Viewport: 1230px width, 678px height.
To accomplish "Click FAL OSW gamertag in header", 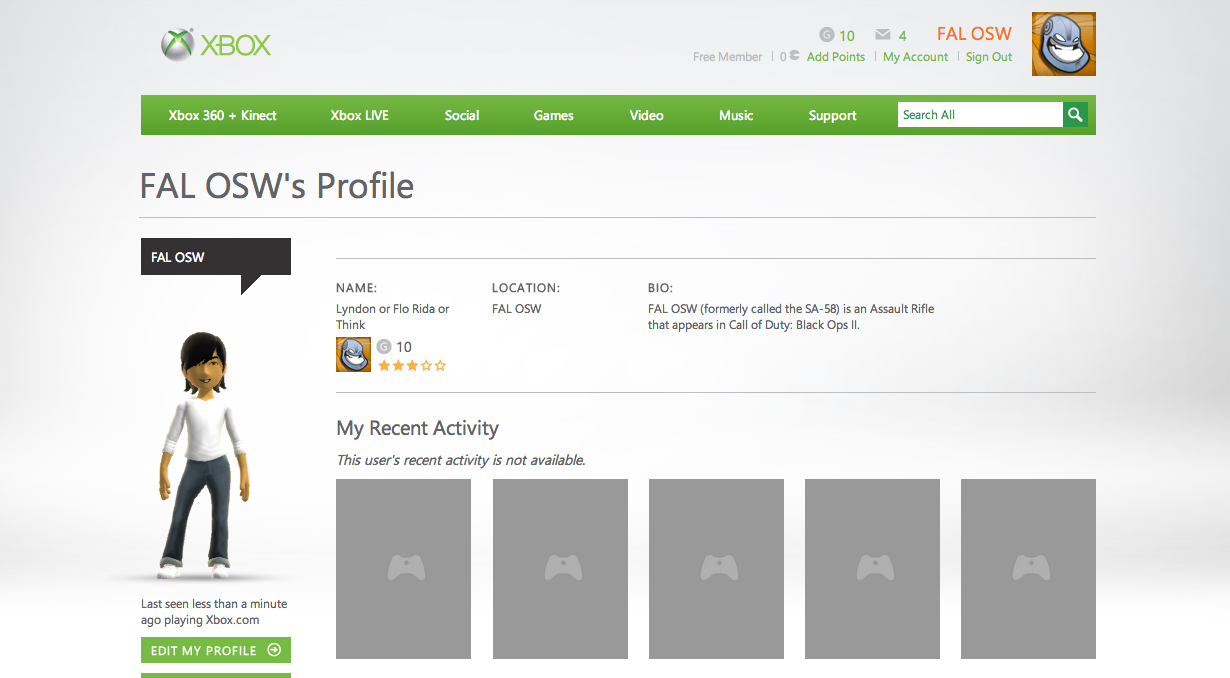I will 974,34.
